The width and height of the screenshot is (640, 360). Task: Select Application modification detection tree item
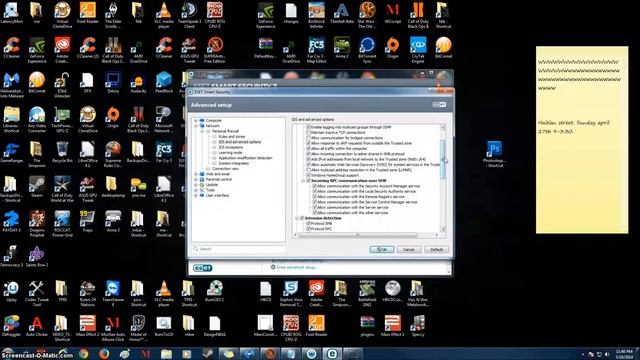click(x=245, y=158)
